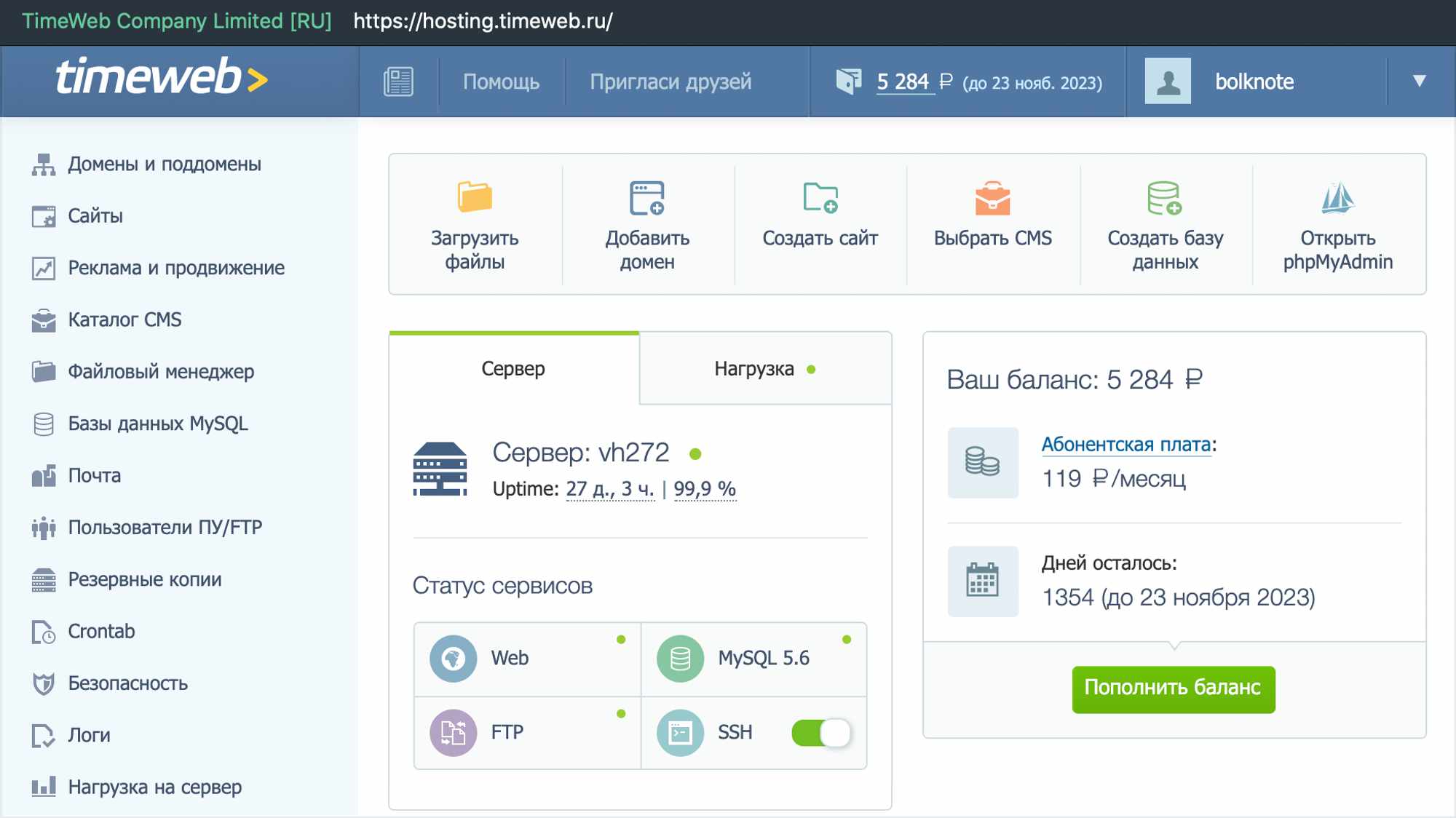Click the uptime 27 д., 3 ч. value
Viewport: 1456px width, 818px height.
(610, 489)
